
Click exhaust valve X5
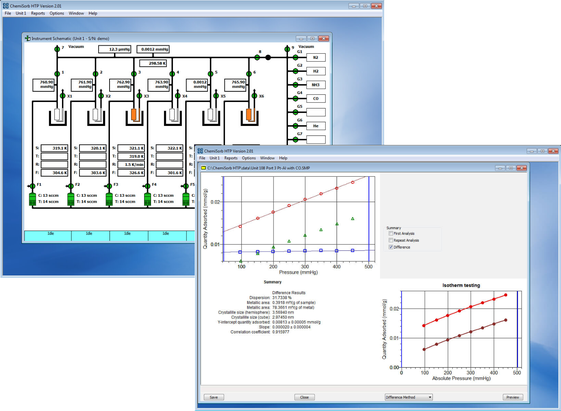[216, 96]
